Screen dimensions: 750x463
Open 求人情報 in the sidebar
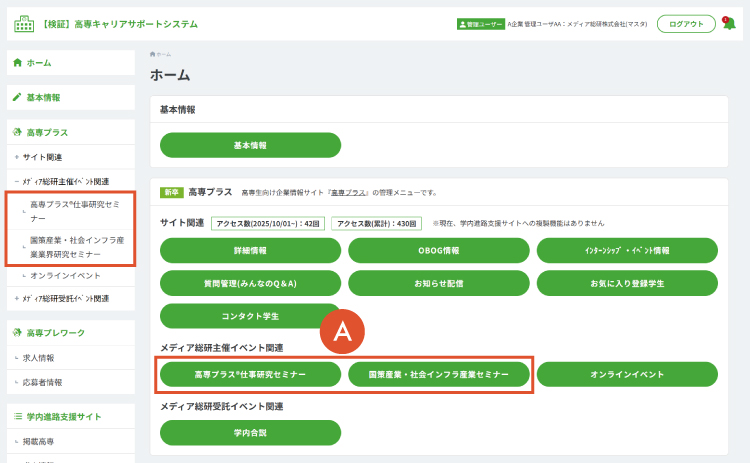40,358
